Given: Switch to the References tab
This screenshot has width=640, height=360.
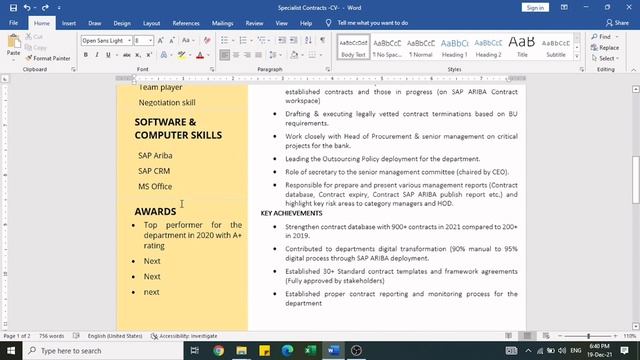Looking at the screenshot, I should [x=186, y=23].
